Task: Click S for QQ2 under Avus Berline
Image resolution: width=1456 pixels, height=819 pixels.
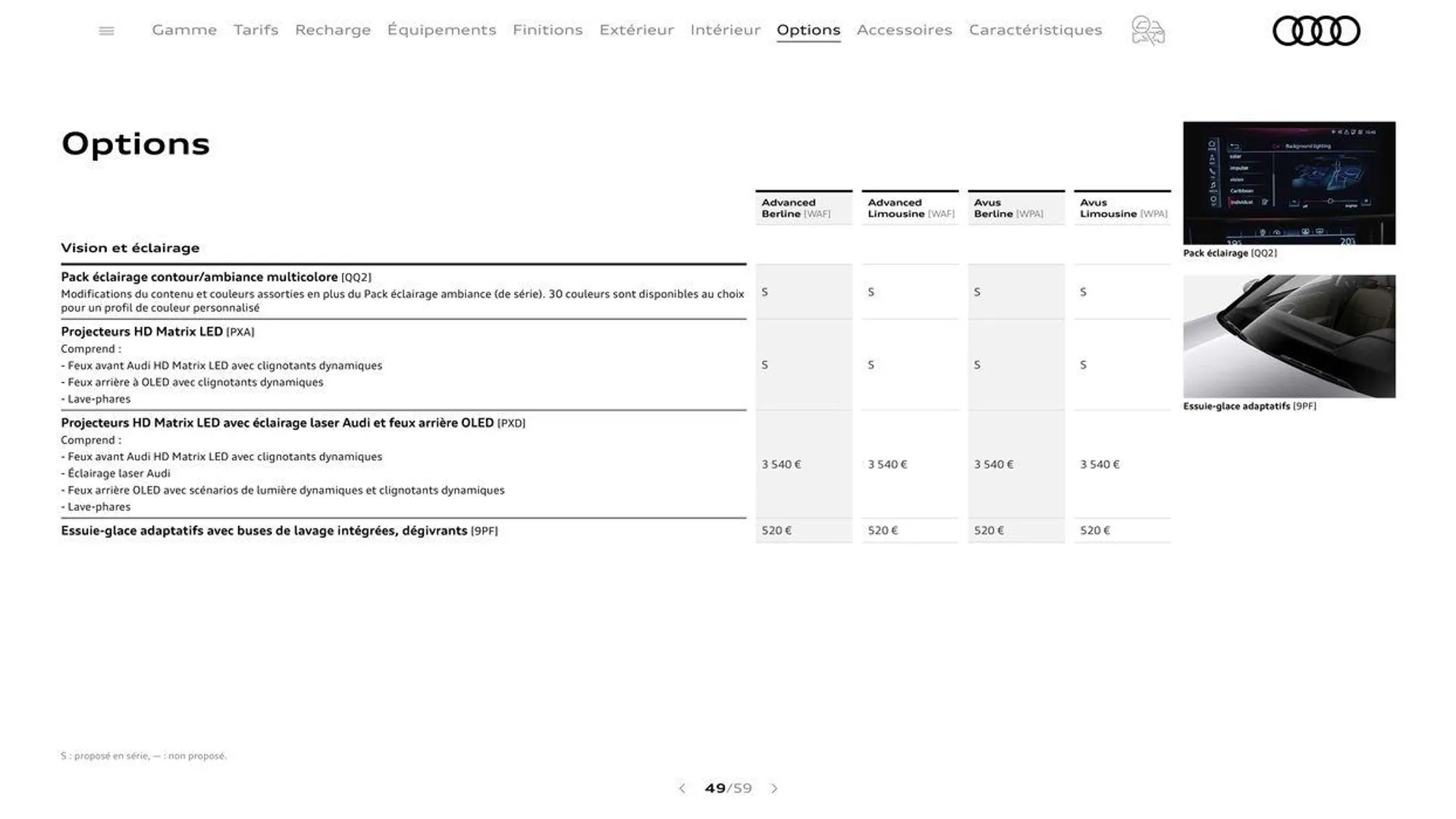Action: click(977, 292)
